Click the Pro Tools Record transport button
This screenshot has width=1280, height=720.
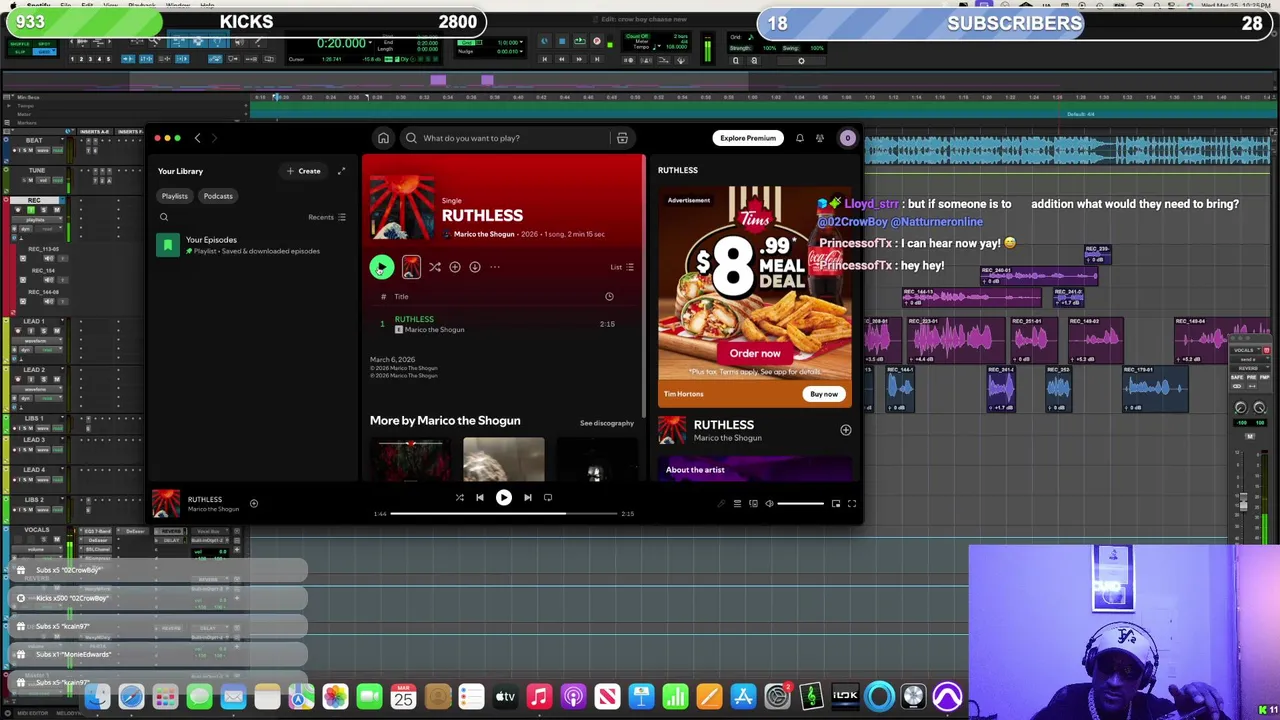pyautogui.click(x=596, y=41)
